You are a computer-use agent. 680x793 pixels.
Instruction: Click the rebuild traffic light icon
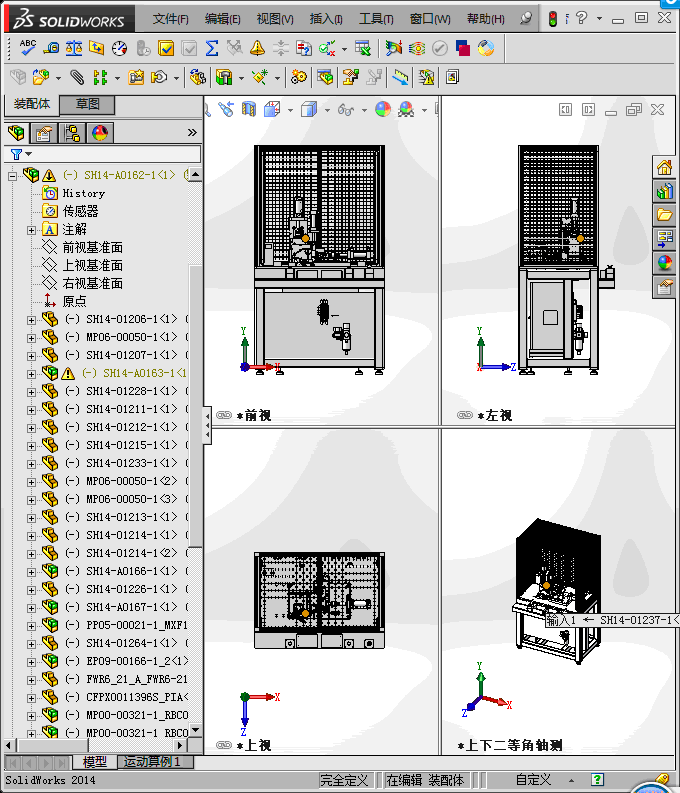(x=553, y=19)
